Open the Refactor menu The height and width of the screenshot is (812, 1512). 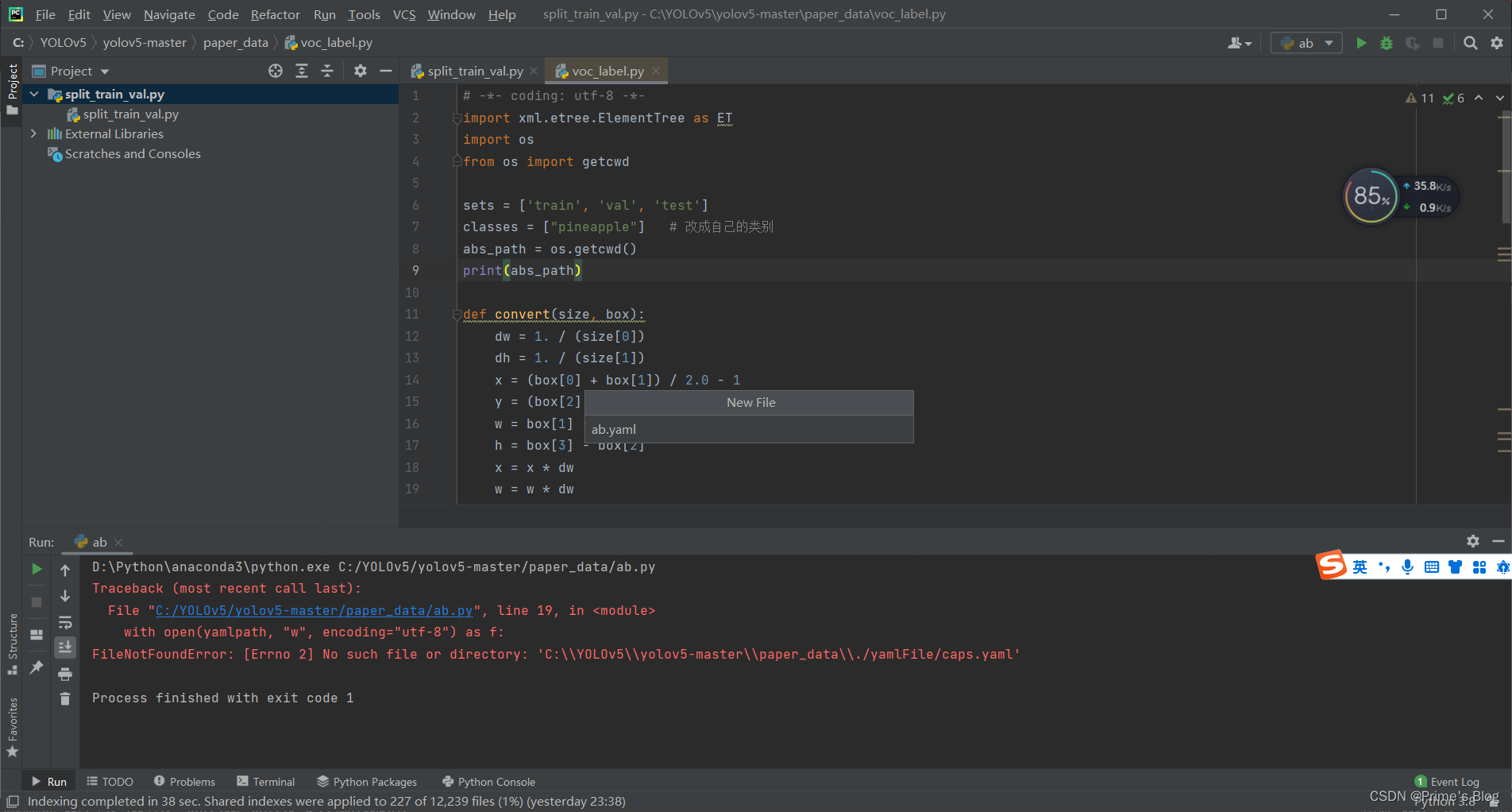click(x=275, y=14)
